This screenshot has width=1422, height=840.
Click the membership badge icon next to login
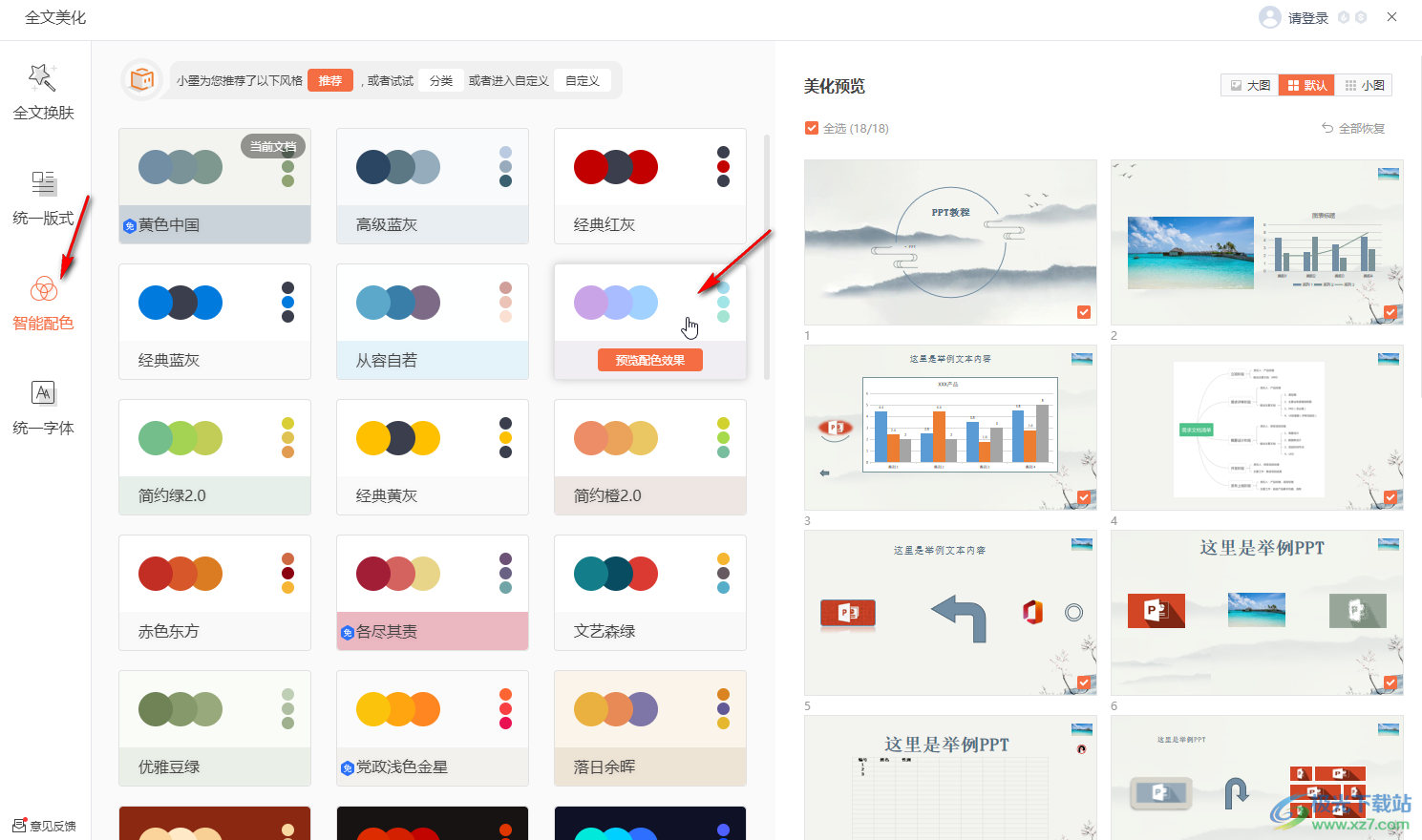(x=1344, y=17)
